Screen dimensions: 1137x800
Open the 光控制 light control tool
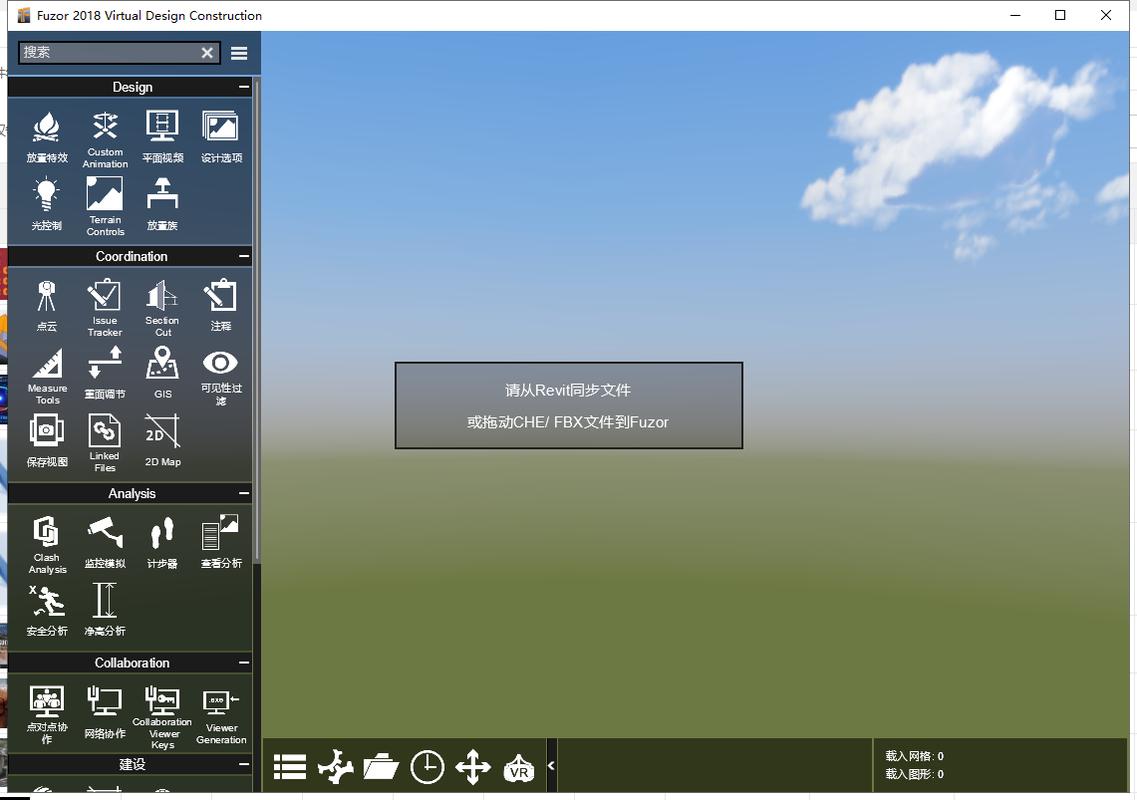tap(46, 204)
